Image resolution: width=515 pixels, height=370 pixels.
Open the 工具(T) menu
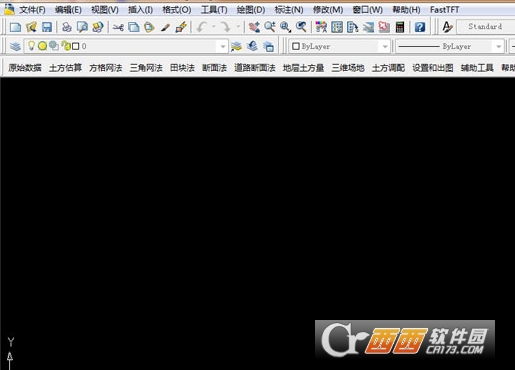coord(214,10)
